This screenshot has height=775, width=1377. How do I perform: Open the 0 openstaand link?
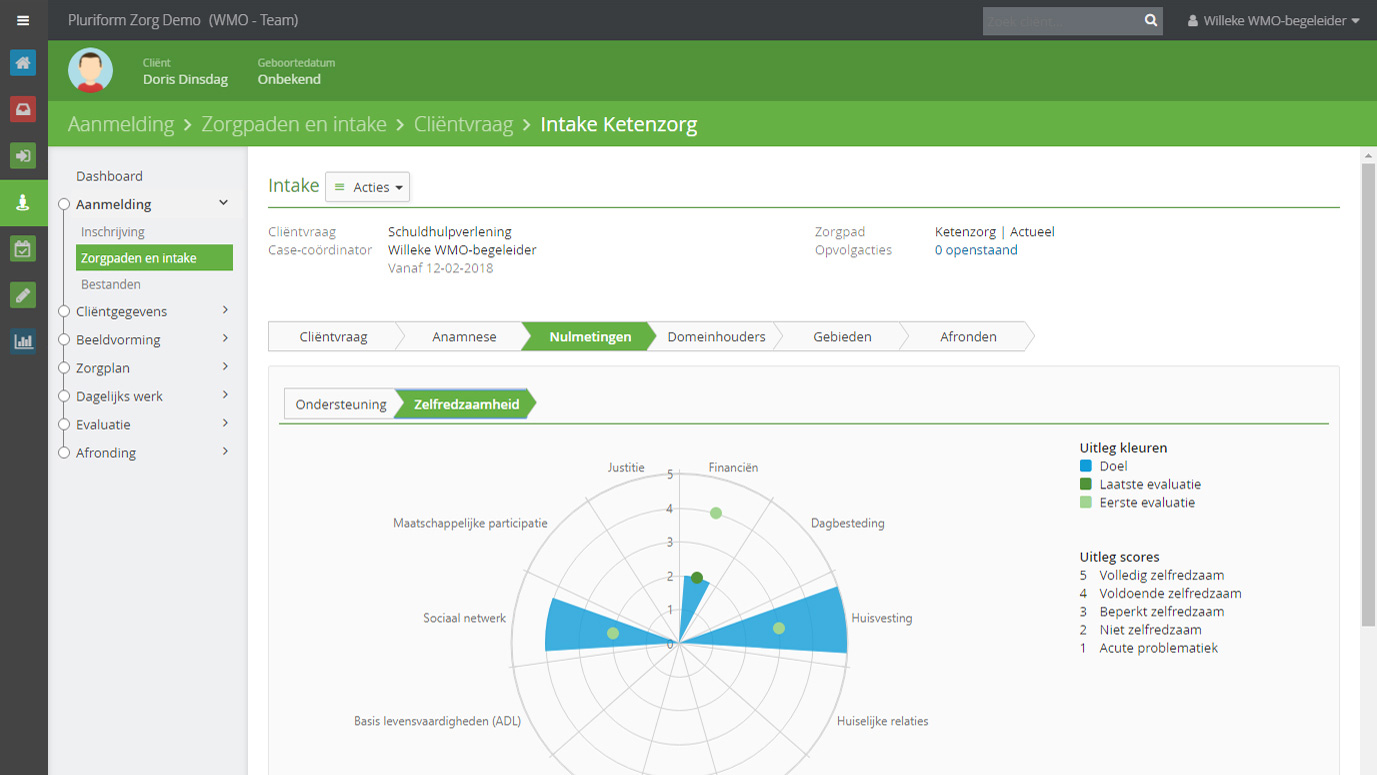click(x=976, y=250)
